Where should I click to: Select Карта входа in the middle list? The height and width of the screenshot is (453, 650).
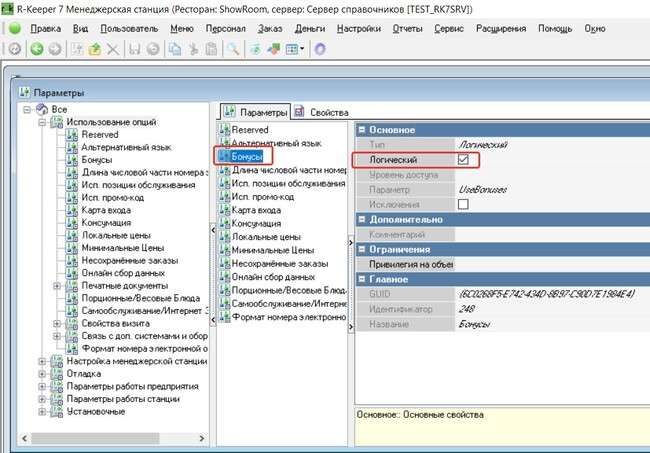click(x=257, y=210)
